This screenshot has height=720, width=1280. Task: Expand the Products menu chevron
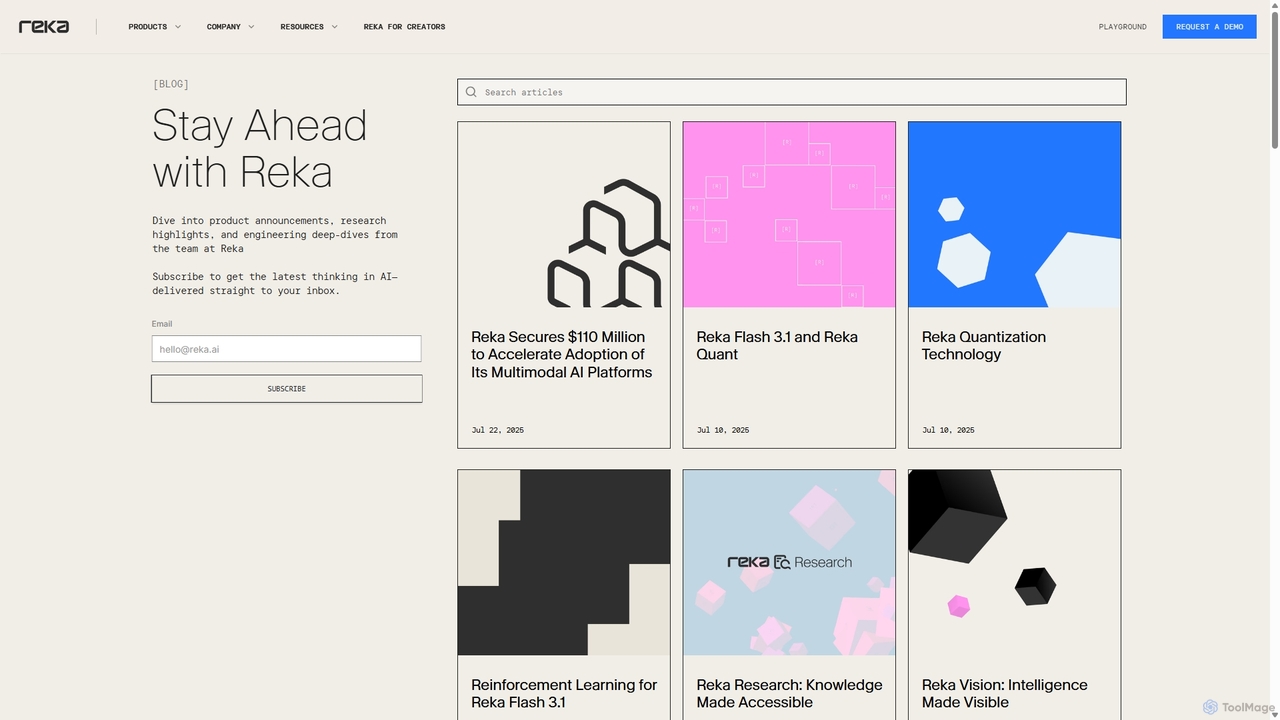pyautogui.click(x=178, y=27)
